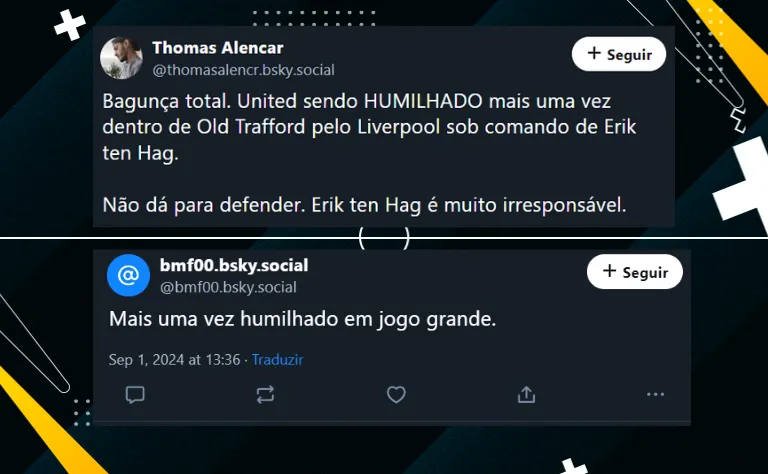This screenshot has height=474, width=768.
Task: Click the plus icon in bmf00's Seguir button
Action: tap(609, 270)
